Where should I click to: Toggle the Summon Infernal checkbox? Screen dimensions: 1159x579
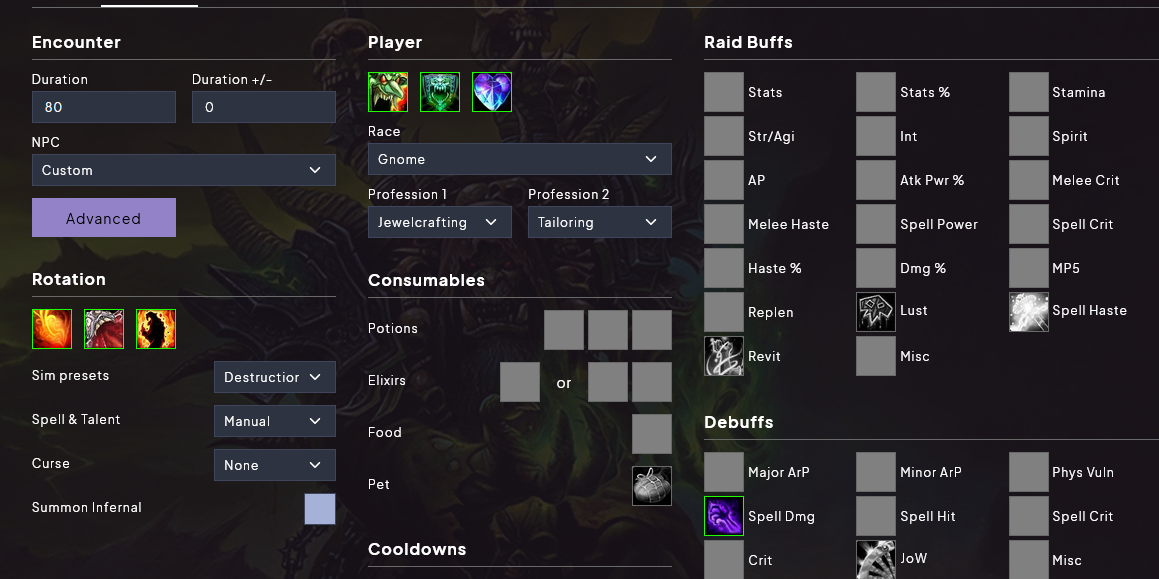click(x=319, y=509)
